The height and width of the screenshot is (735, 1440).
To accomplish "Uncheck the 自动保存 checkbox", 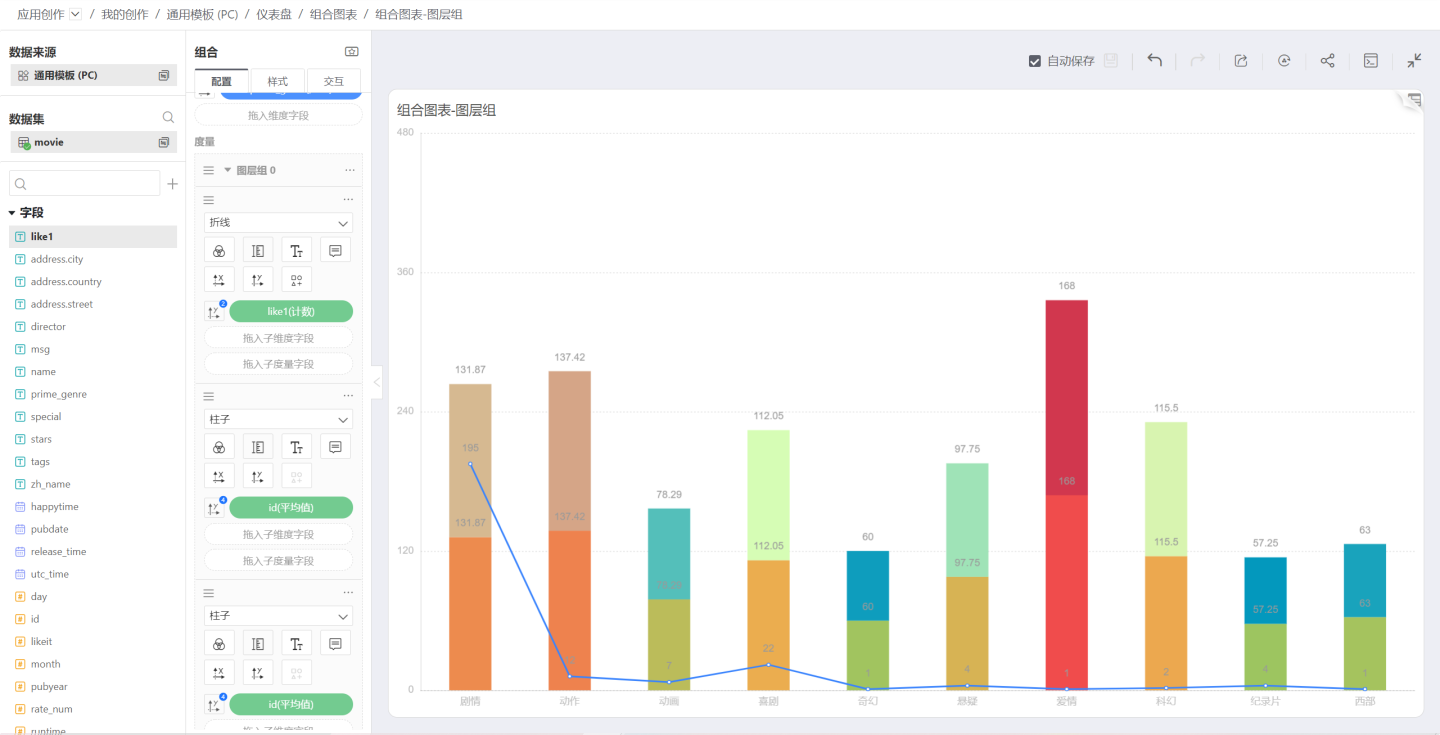I will point(1035,61).
